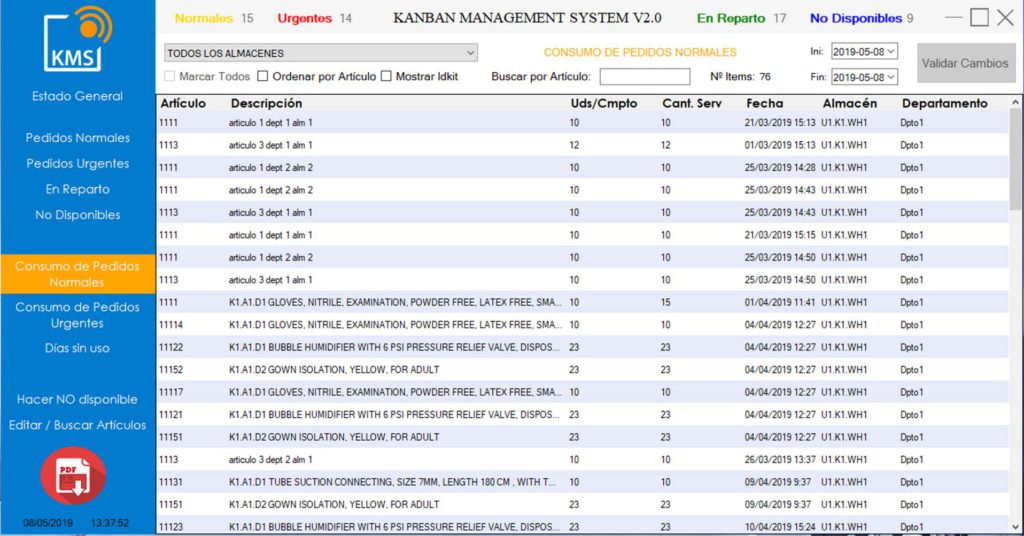1024x536 pixels.
Task: Open the TODOS LOS ALMACENES dropdown
Action: (x=321, y=53)
